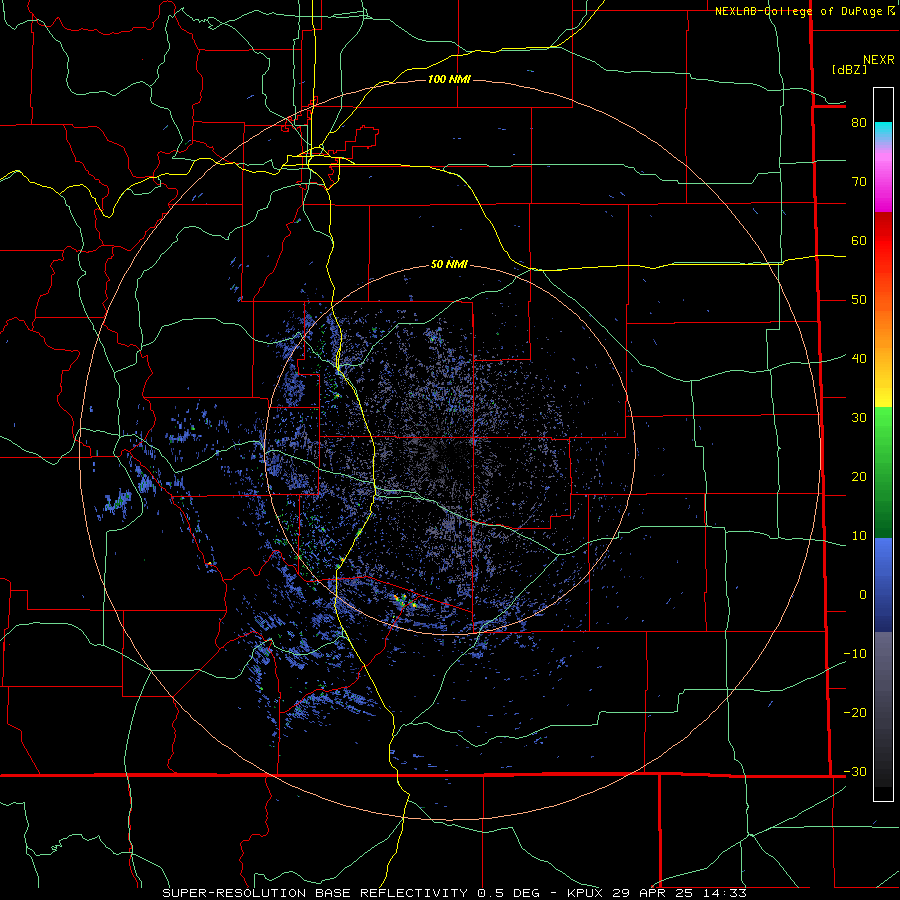The height and width of the screenshot is (900, 900).
Task: Click the KPUX station identifier in caption
Action: pyautogui.click(x=585, y=893)
